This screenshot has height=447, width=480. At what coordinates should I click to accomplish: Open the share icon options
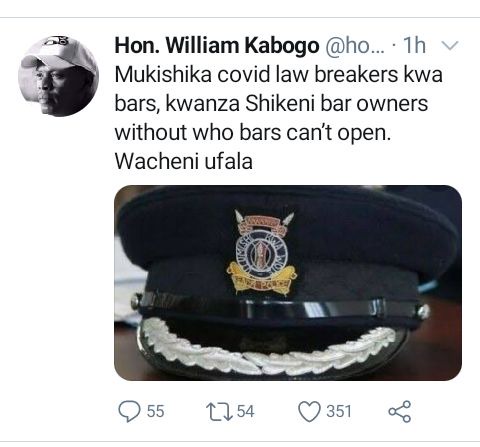(400, 412)
